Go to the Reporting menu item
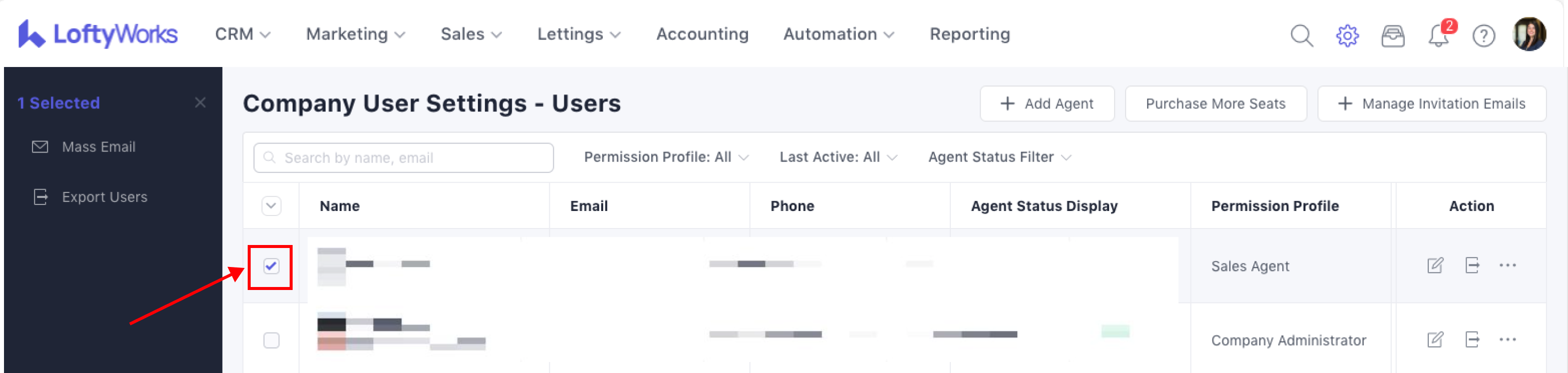Viewport: 1568px width, 373px height. [x=970, y=34]
